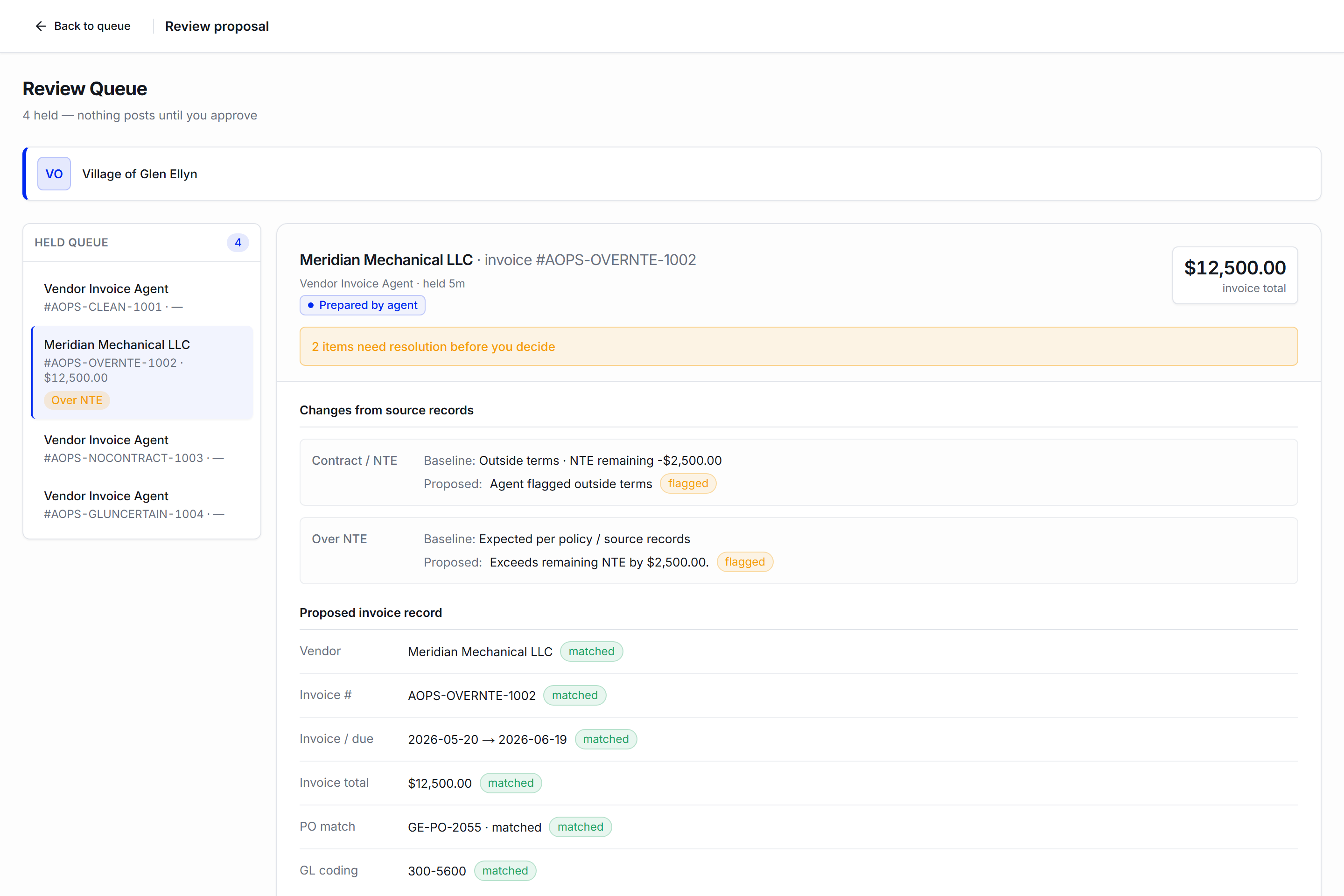Image resolution: width=1344 pixels, height=896 pixels.
Task: Click dates '2026-05-20 → 2026-06-19'
Action: click(487, 739)
